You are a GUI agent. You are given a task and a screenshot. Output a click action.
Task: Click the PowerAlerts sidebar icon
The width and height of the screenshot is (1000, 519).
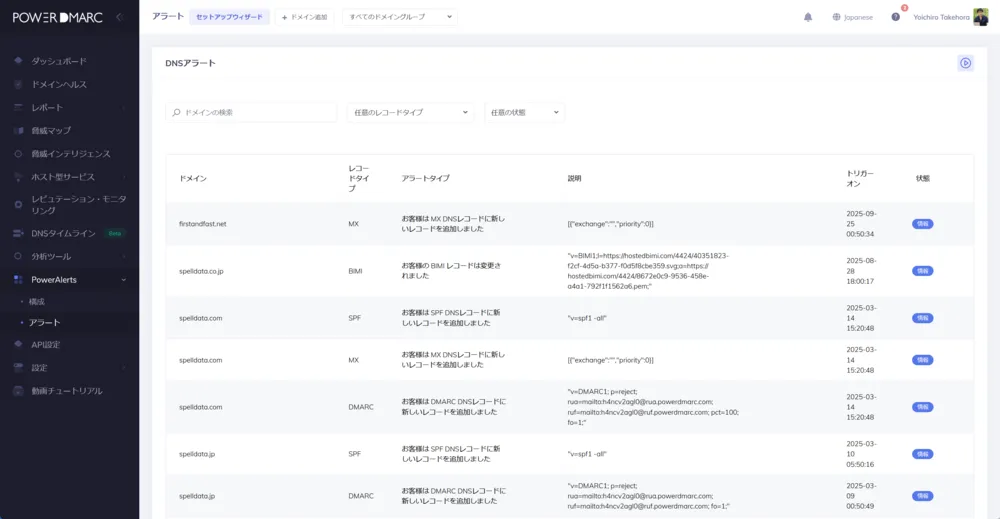18,279
